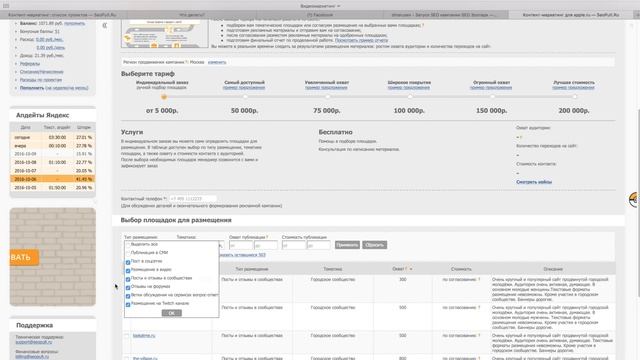Image resolution: width=640 pixels, height=360 pixels.
Task: Open the browser sidebar toggle icon
Action: click(x=6, y=6)
